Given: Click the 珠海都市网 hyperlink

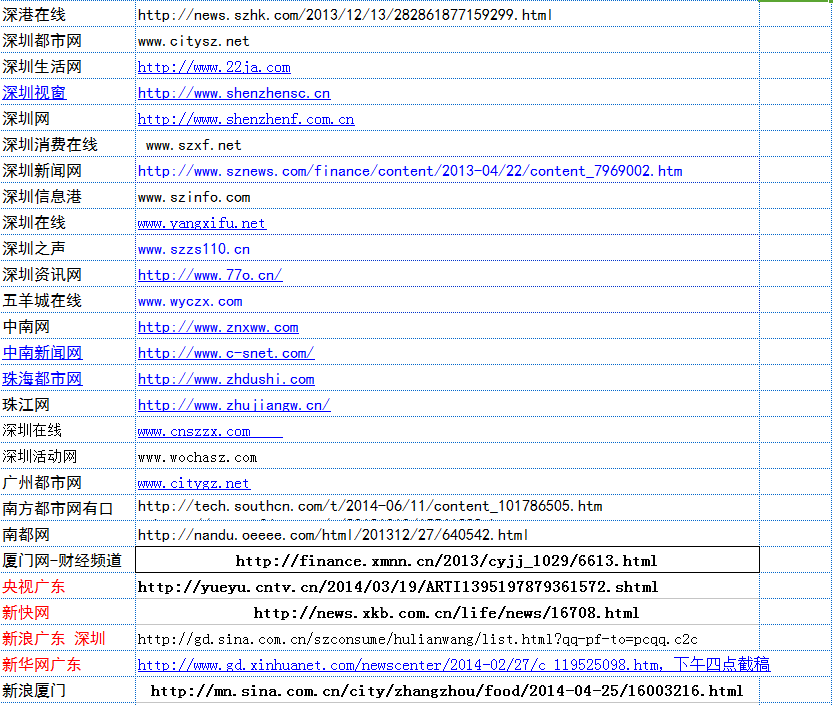Looking at the screenshot, I should click(x=42, y=379).
